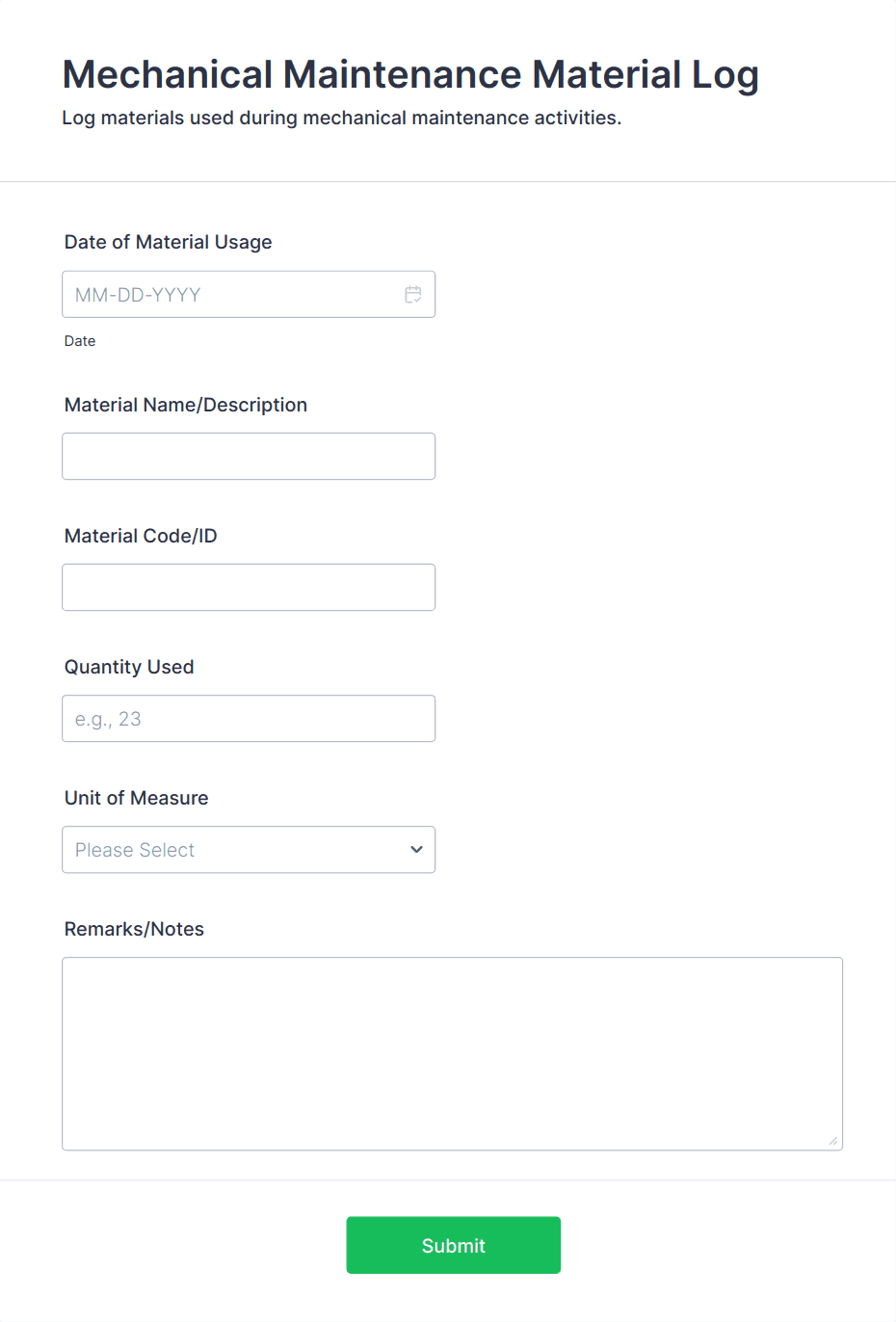Select the Date of Material Usage label
The image size is (896, 1322).
(x=168, y=242)
